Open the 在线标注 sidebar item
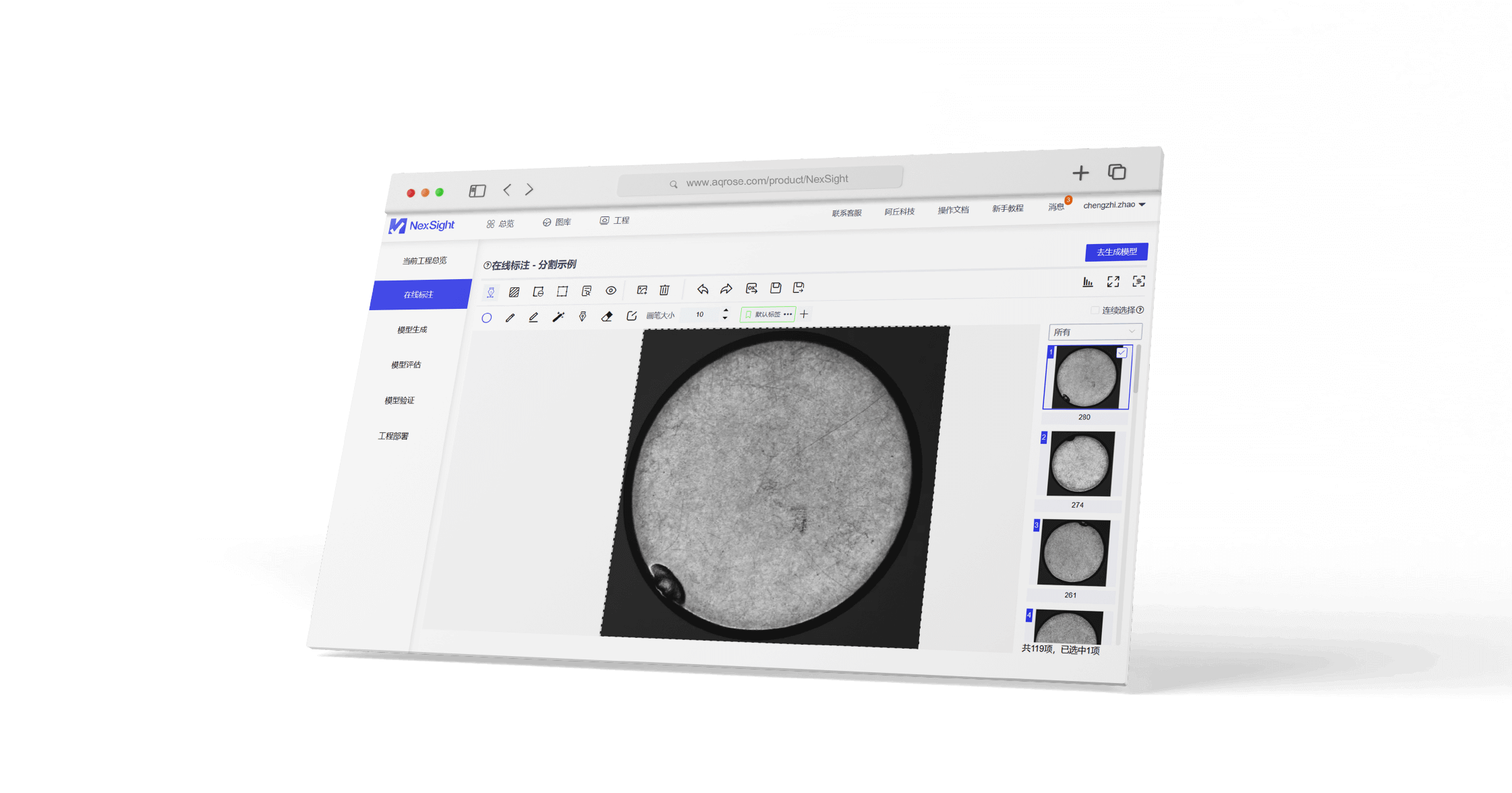 tap(420, 295)
